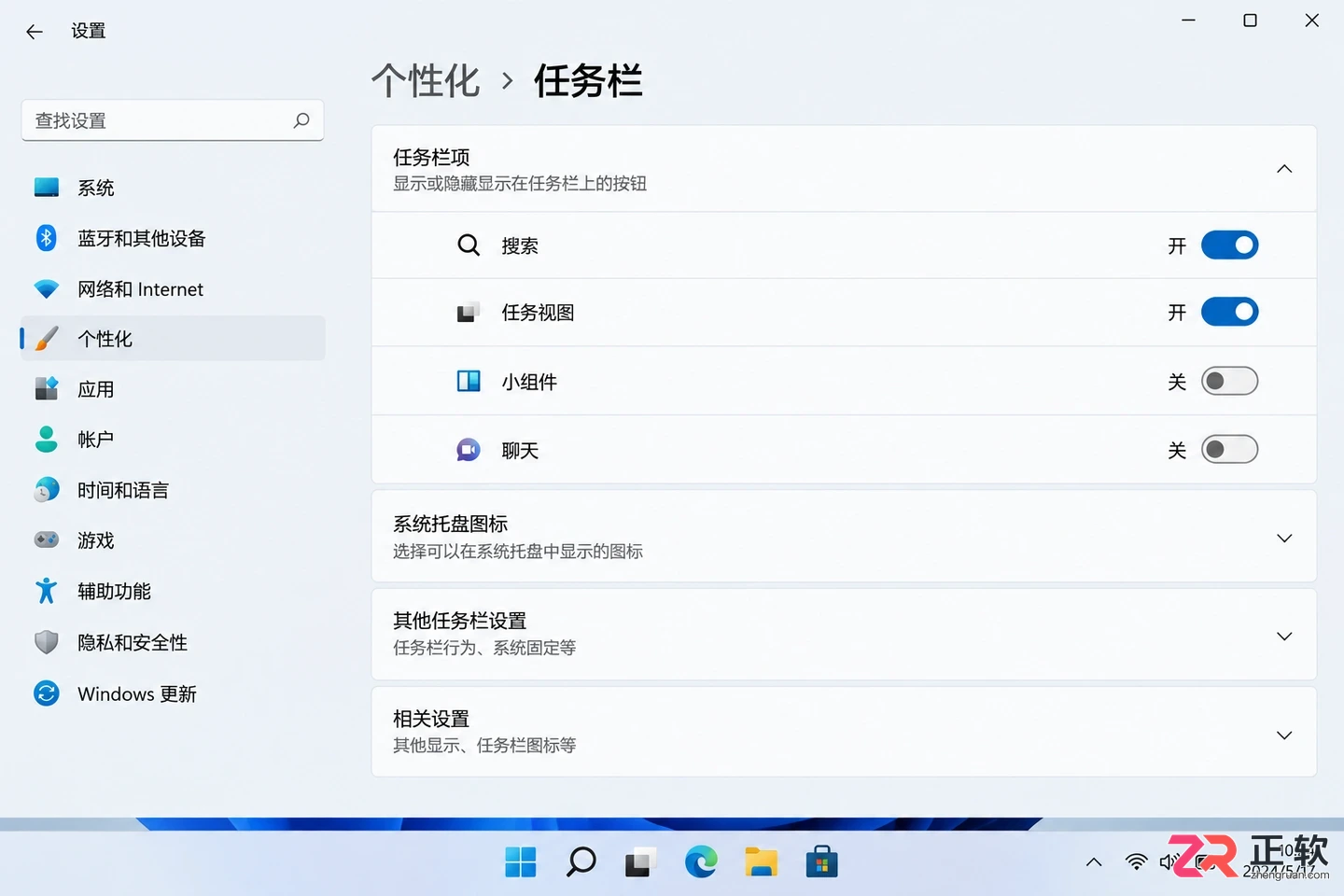
Task: Click the 任务视图 row icon
Action: (469, 313)
